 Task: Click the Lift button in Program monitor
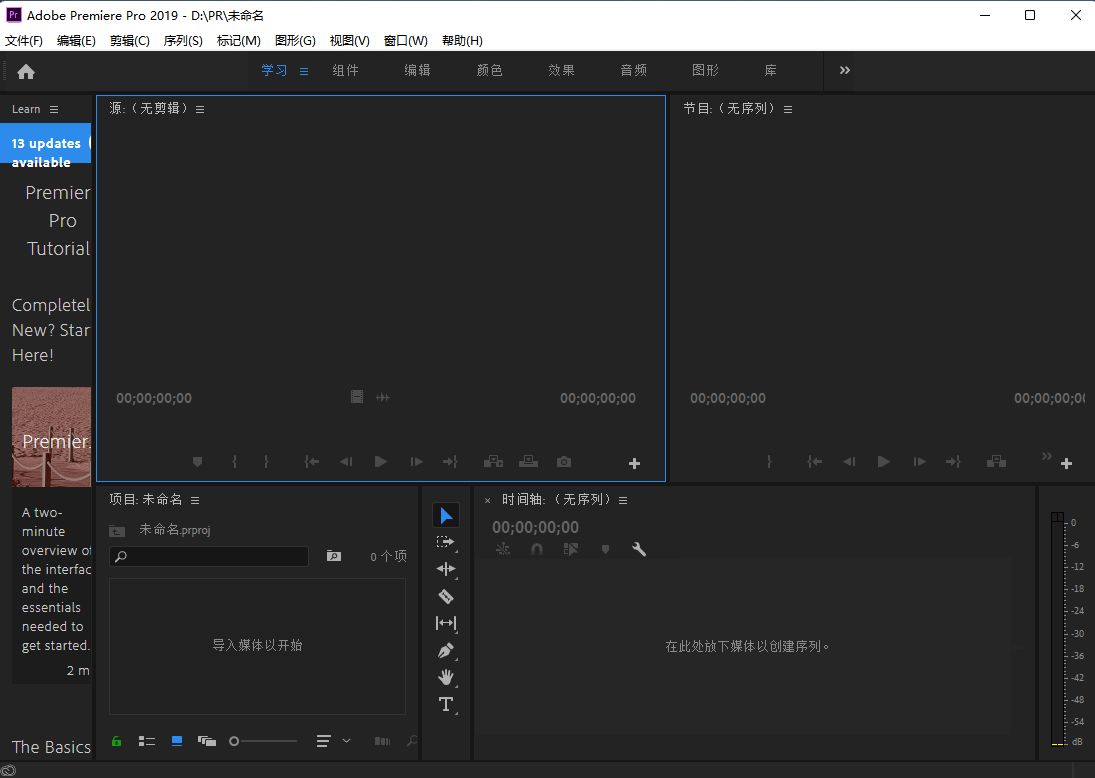click(996, 462)
